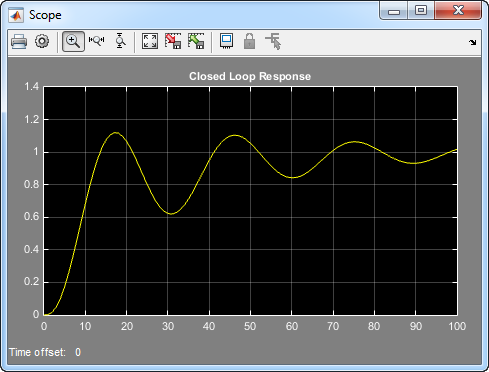Click y-axis tick label 1.4
This screenshot has height=372, width=489.
tap(31, 87)
